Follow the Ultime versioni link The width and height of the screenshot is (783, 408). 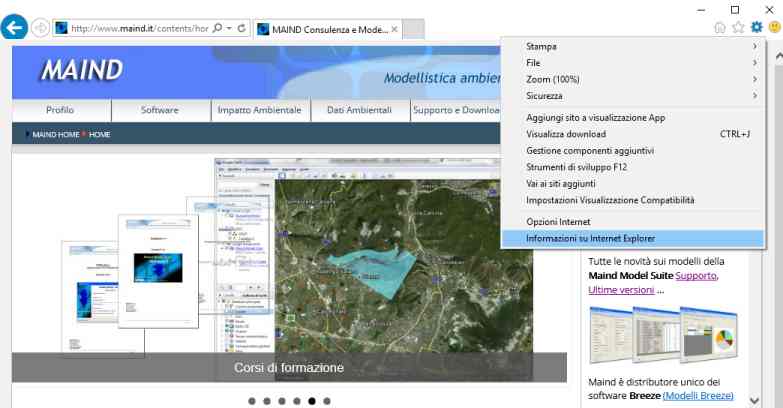point(621,290)
